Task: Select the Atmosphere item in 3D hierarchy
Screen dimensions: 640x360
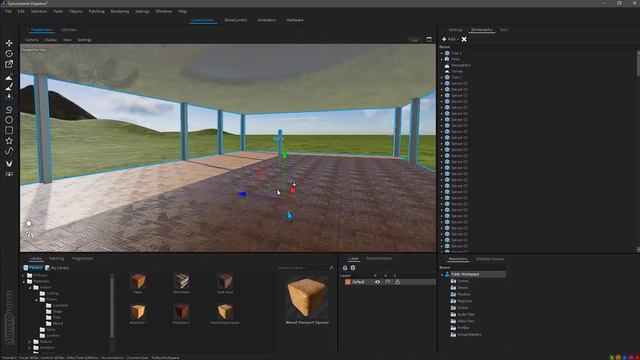Action: (461, 65)
